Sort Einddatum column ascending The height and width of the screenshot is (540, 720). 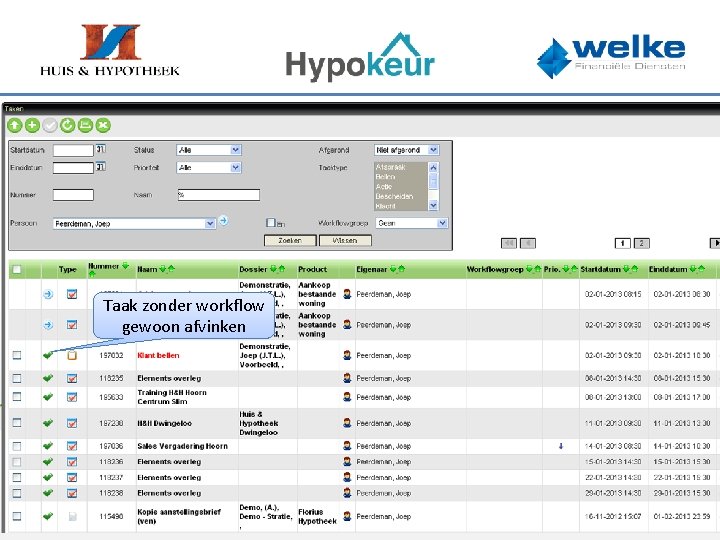pos(702,269)
